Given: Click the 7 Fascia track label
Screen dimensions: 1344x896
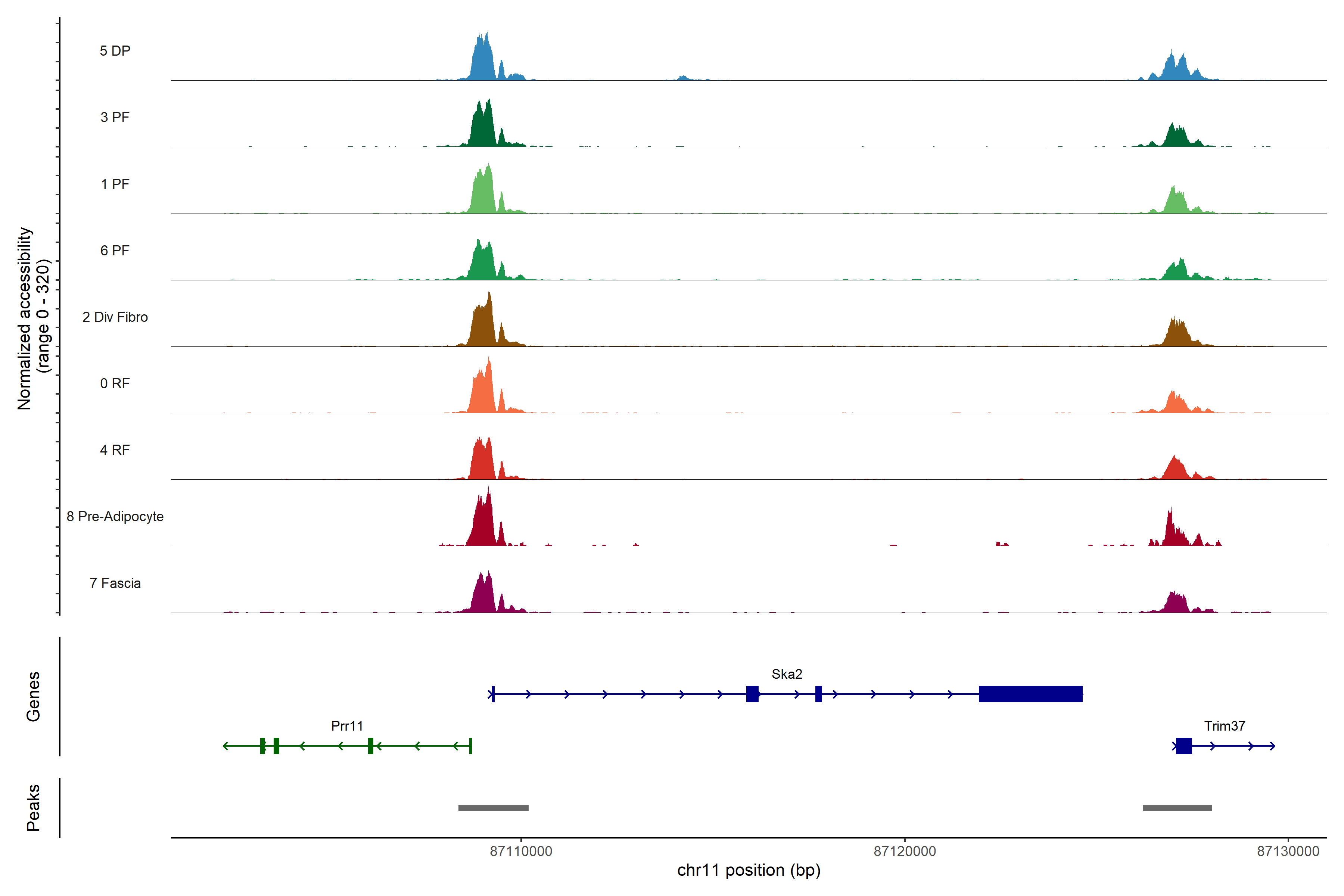Looking at the screenshot, I should pyautogui.click(x=115, y=584).
